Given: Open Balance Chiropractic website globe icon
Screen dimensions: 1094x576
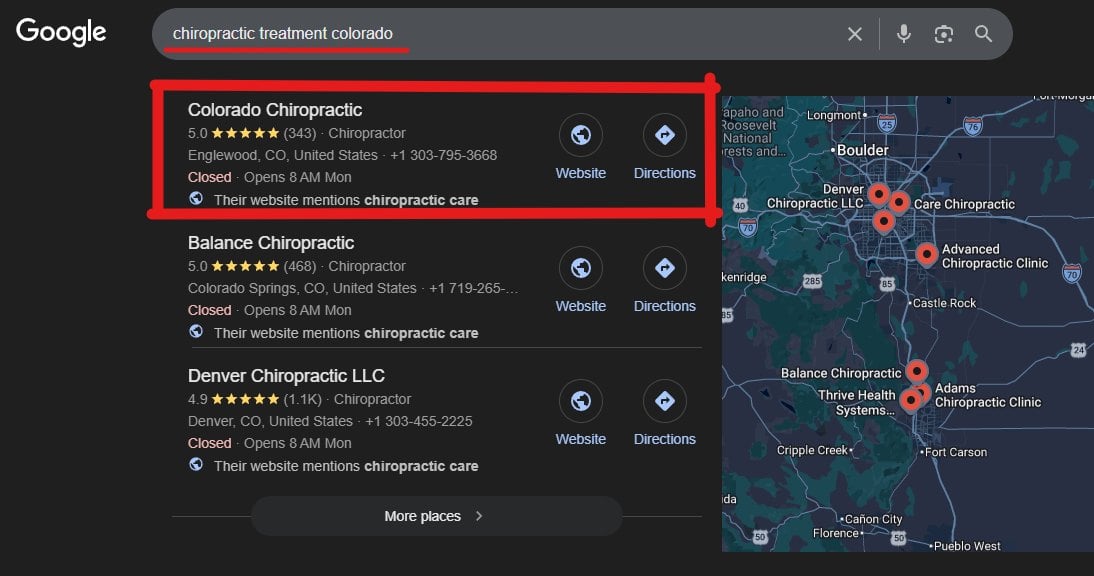Looking at the screenshot, I should (581, 268).
